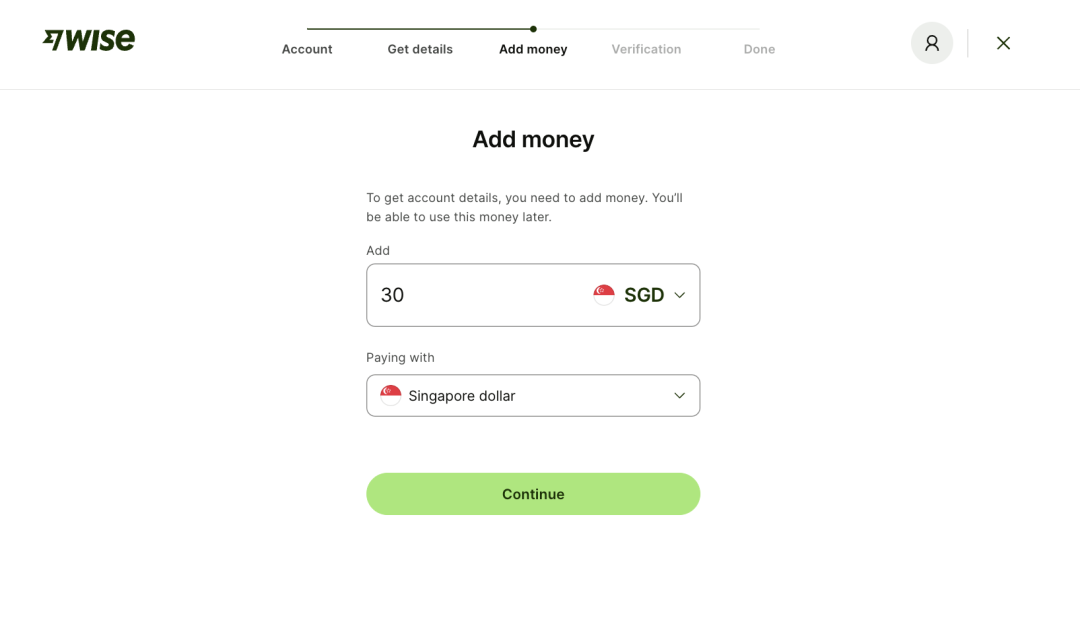Screen dimensions: 1080x622
Task: Open the user profile icon
Action: coord(931,43)
